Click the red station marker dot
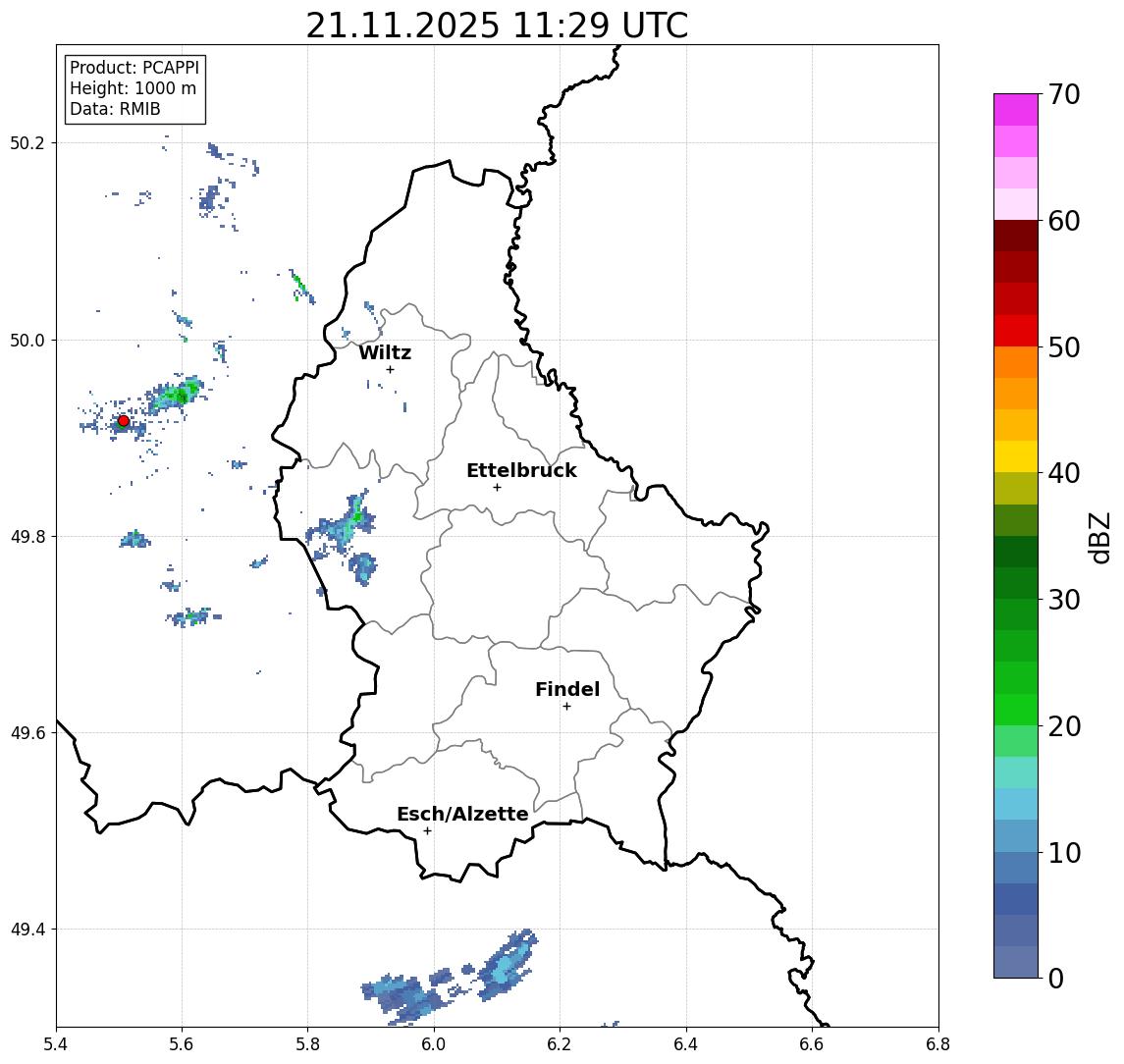 click(124, 421)
